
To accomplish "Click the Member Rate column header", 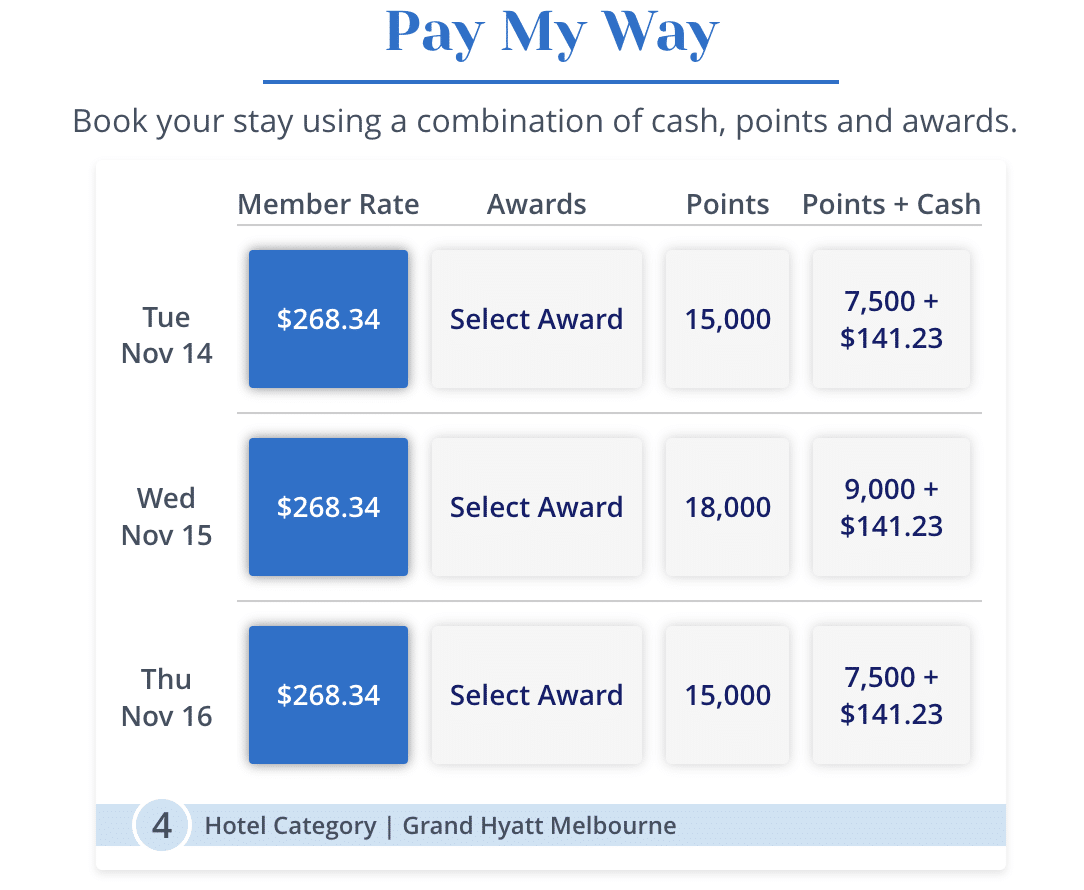I will [328, 205].
